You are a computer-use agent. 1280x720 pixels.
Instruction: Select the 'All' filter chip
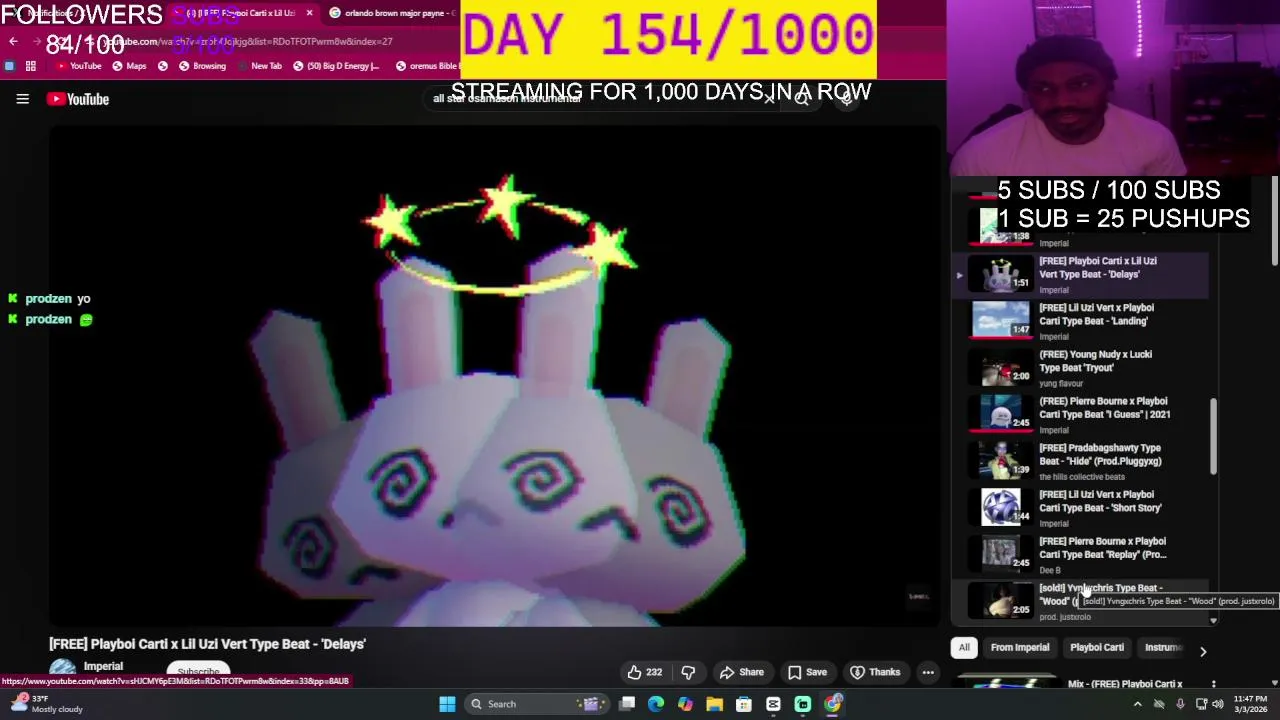click(x=964, y=648)
